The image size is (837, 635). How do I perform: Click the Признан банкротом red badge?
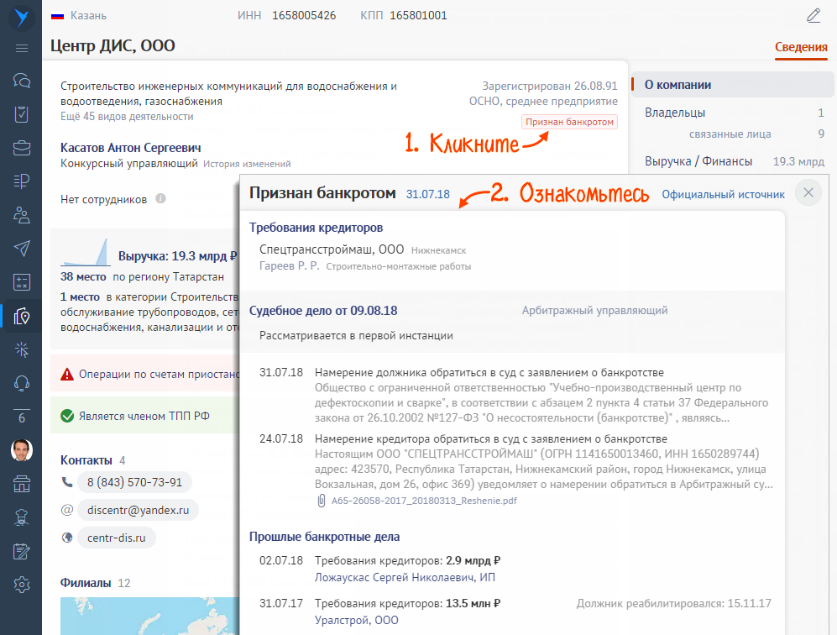[570, 122]
